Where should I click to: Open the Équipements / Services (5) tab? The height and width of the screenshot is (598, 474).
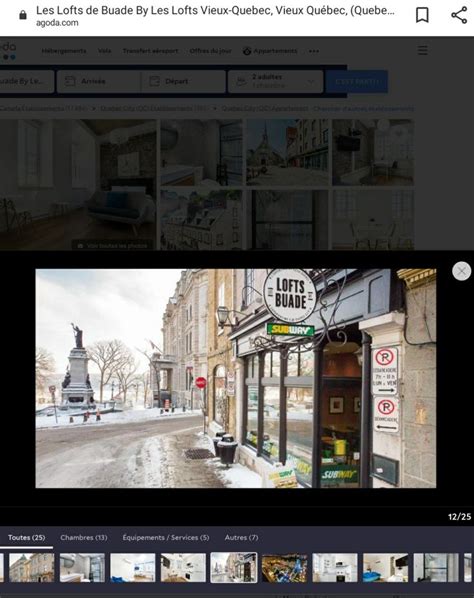click(x=166, y=537)
